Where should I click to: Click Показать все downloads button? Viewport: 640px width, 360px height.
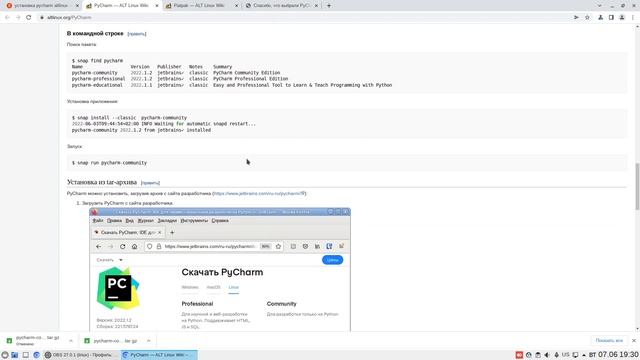pyautogui.click(x=609, y=340)
